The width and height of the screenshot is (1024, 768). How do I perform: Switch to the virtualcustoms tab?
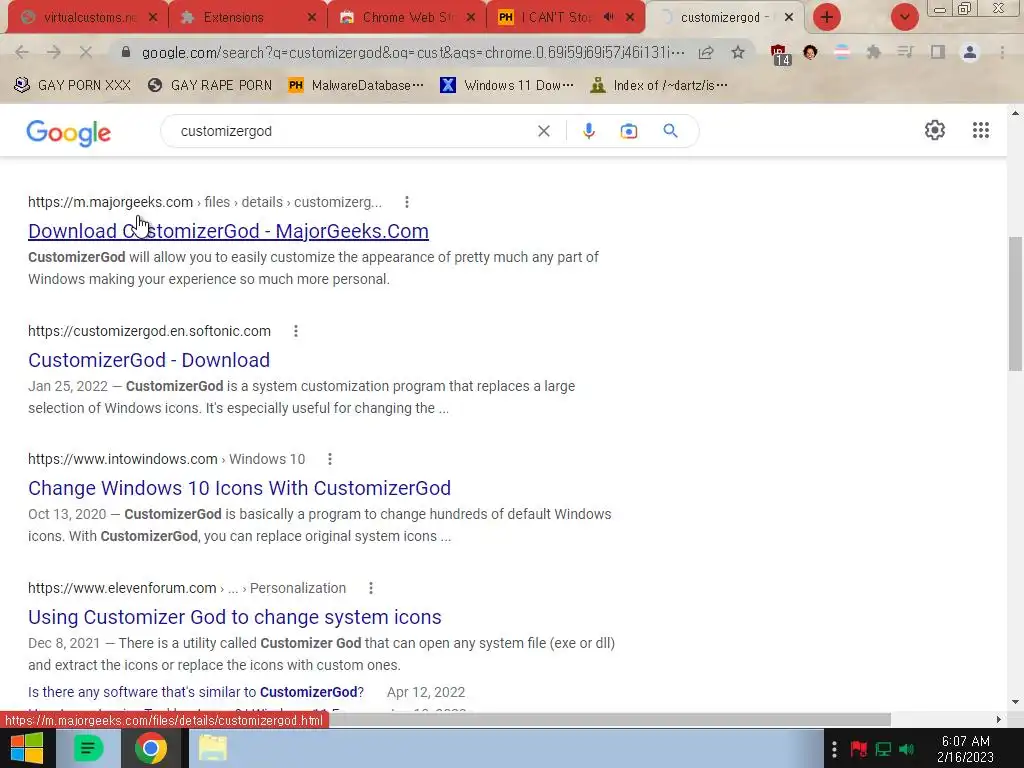click(88, 17)
